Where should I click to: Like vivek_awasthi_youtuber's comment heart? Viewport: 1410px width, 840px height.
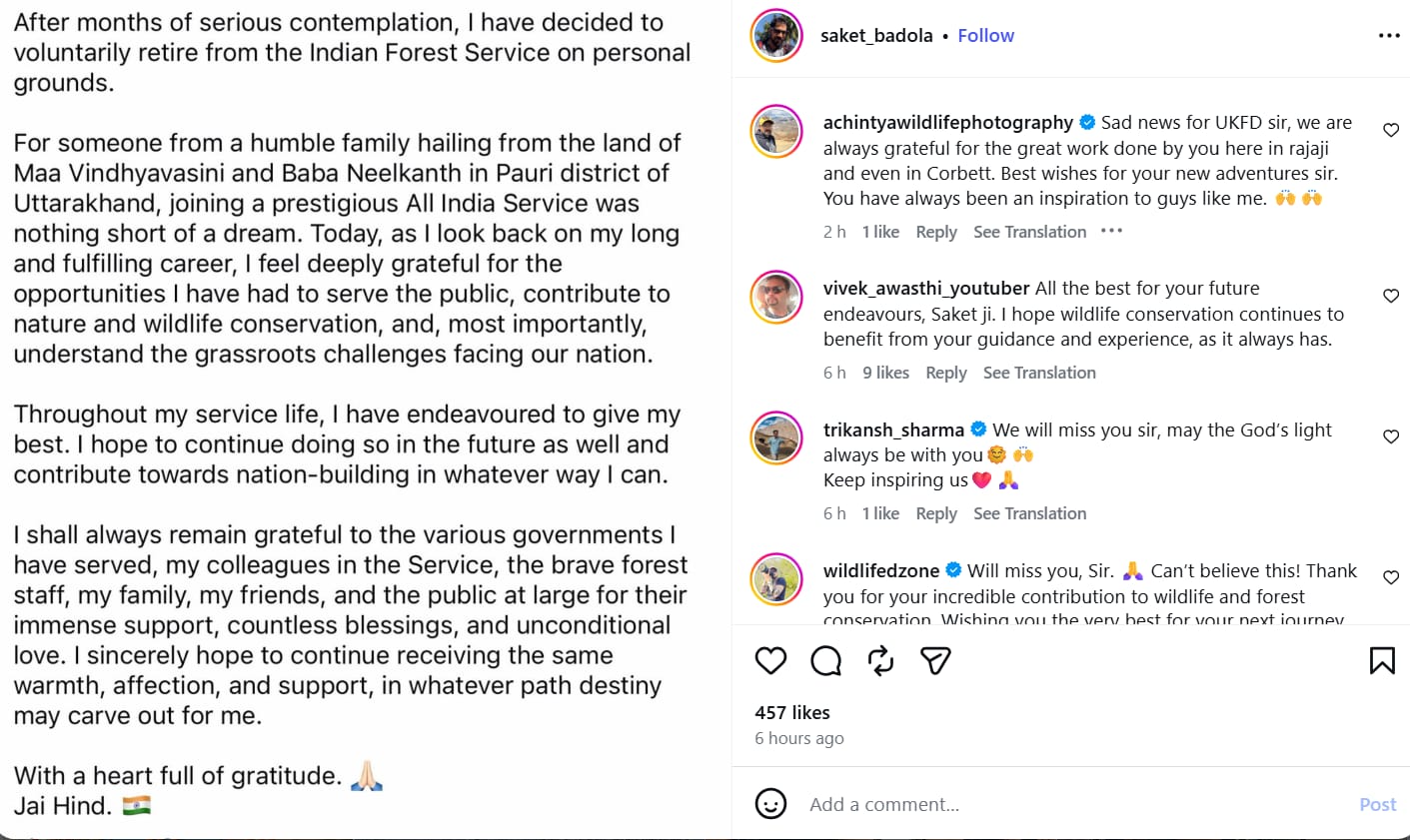click(x=1390, y=296)
